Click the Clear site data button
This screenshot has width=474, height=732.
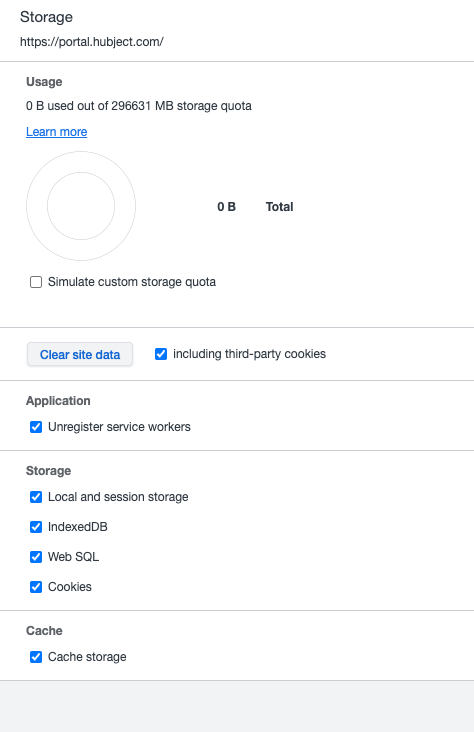tap(80, 354)
